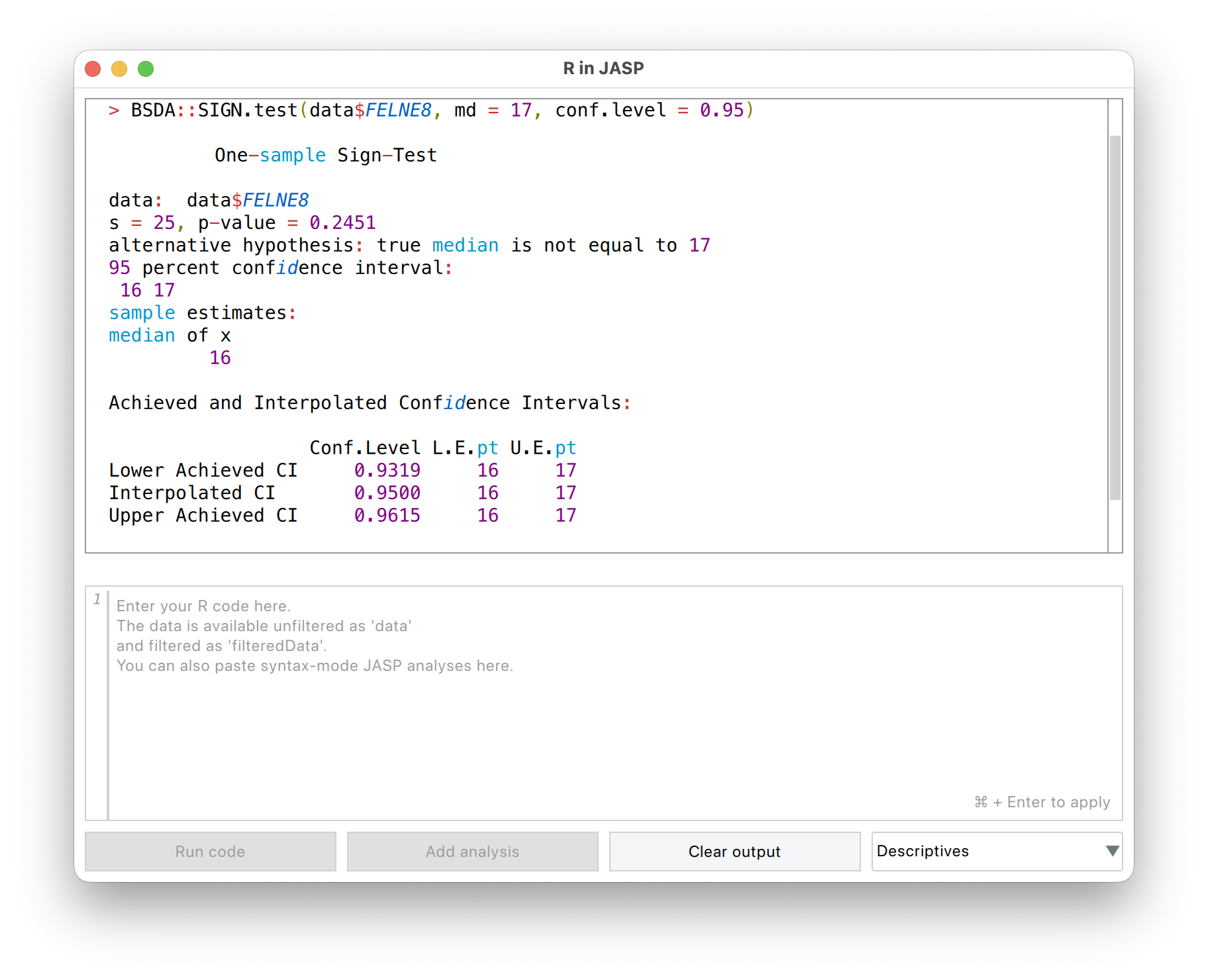
Task: Click the One-sample Sign-Test heading
Action: click(x=325, y=156)
